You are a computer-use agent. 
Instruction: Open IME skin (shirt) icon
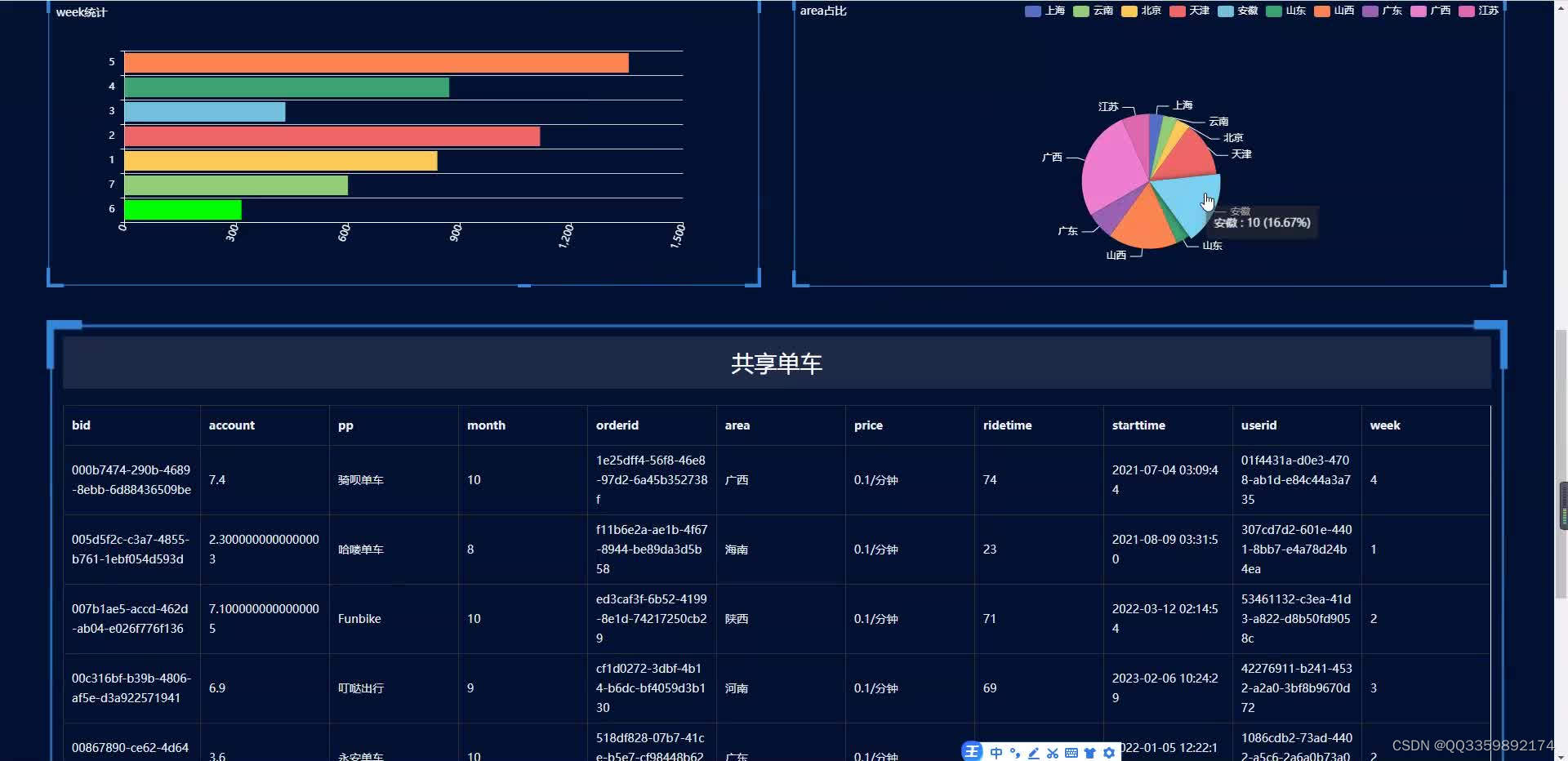click(x=1090, y=753)
